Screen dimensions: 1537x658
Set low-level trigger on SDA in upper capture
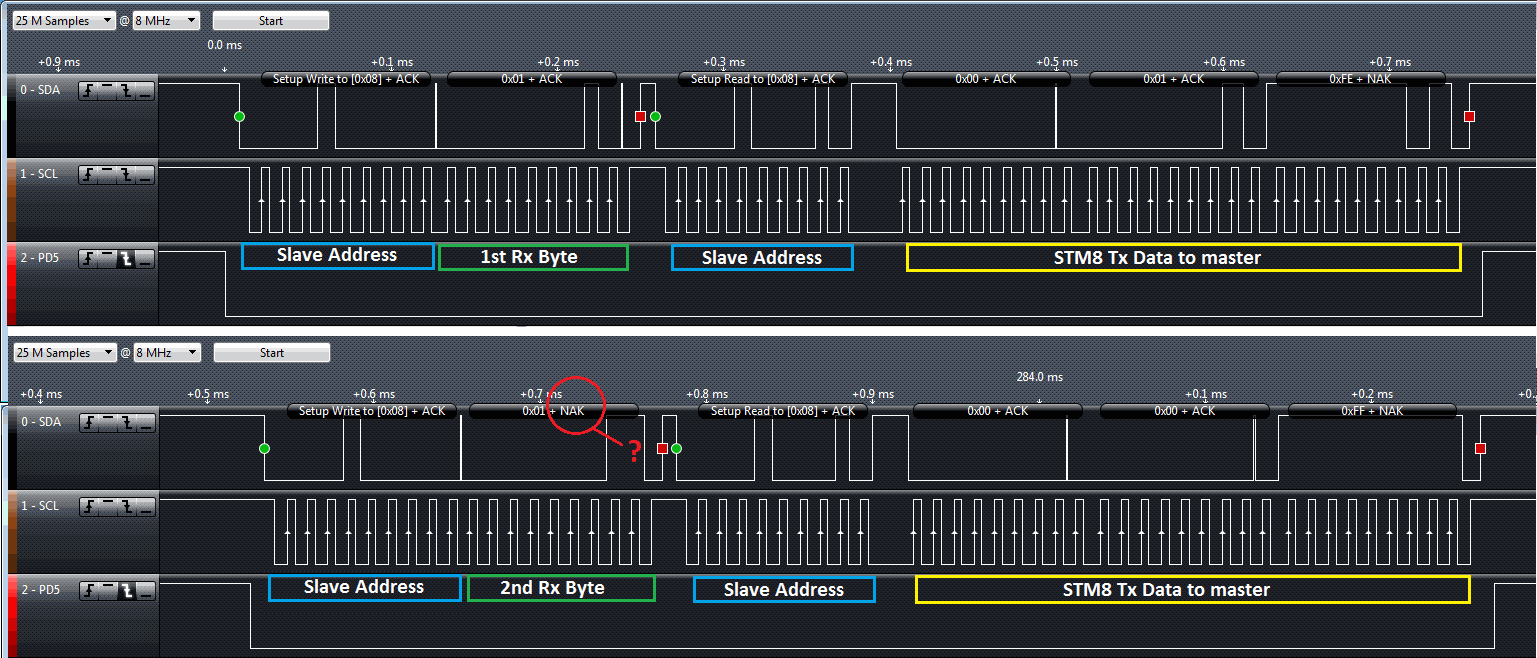(x=145, y=90)
